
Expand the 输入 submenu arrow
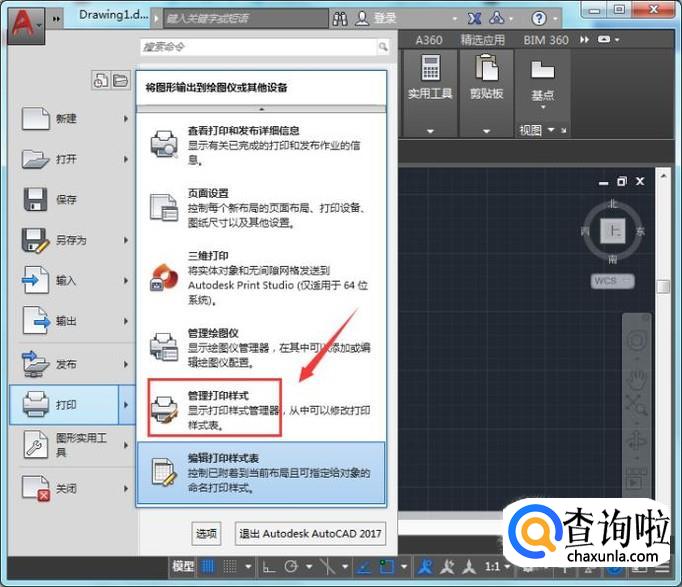coord(126,280)
